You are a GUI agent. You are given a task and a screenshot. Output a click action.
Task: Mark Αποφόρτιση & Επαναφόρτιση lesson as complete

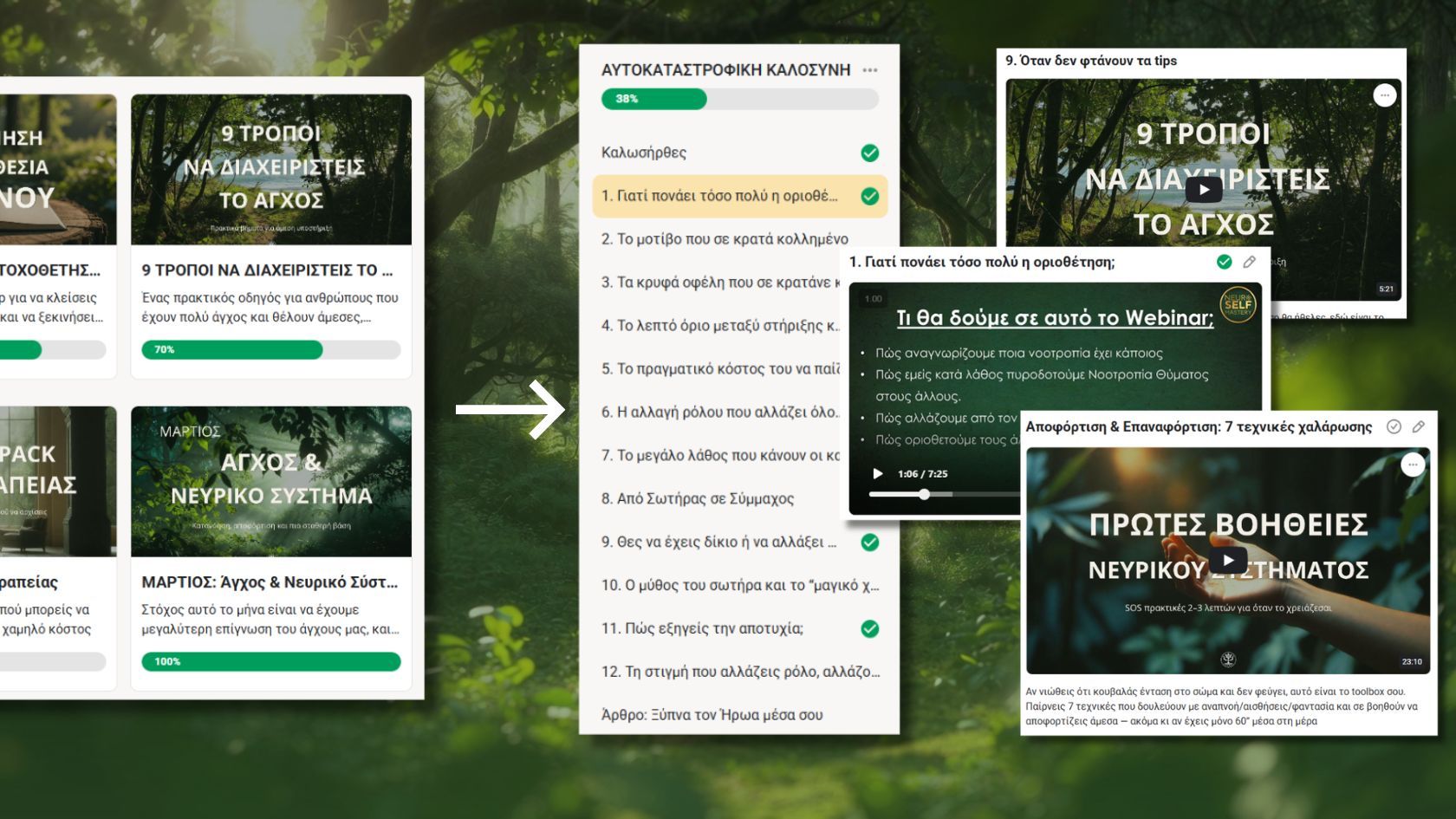point(1394,426)
